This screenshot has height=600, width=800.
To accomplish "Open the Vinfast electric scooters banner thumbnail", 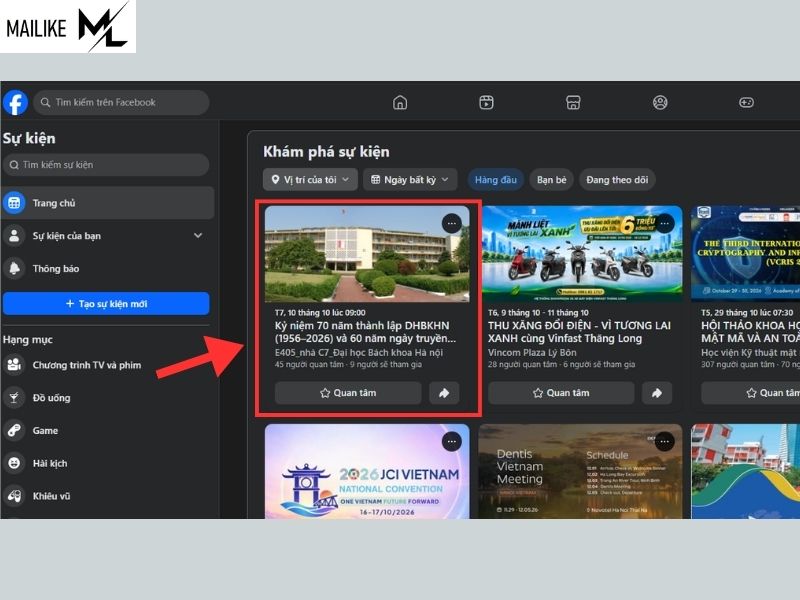I will [x=582, y=254].
